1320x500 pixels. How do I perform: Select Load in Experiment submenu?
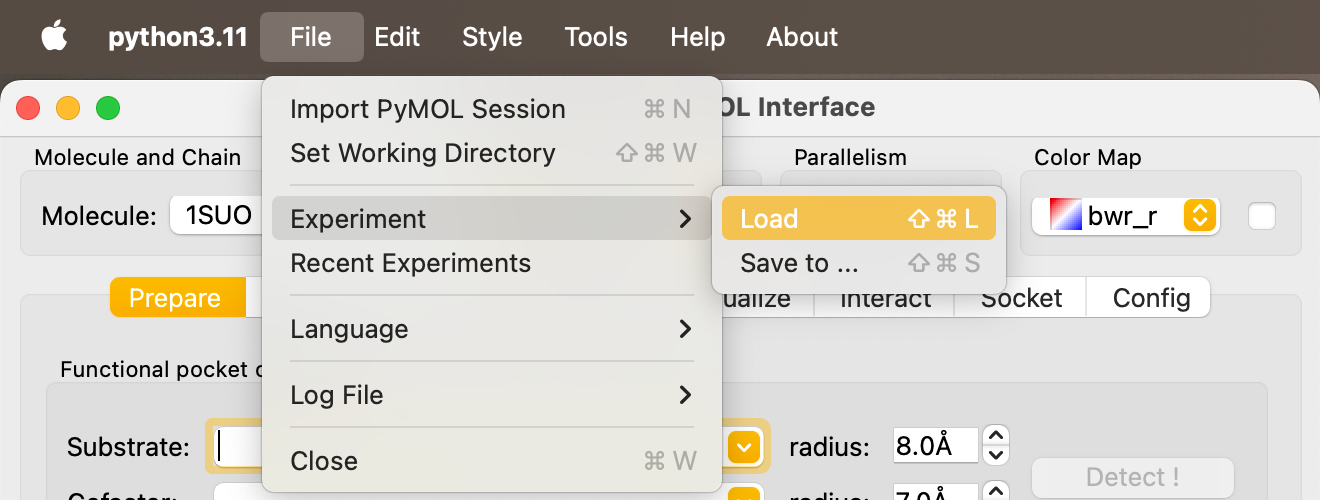(859, 218)
